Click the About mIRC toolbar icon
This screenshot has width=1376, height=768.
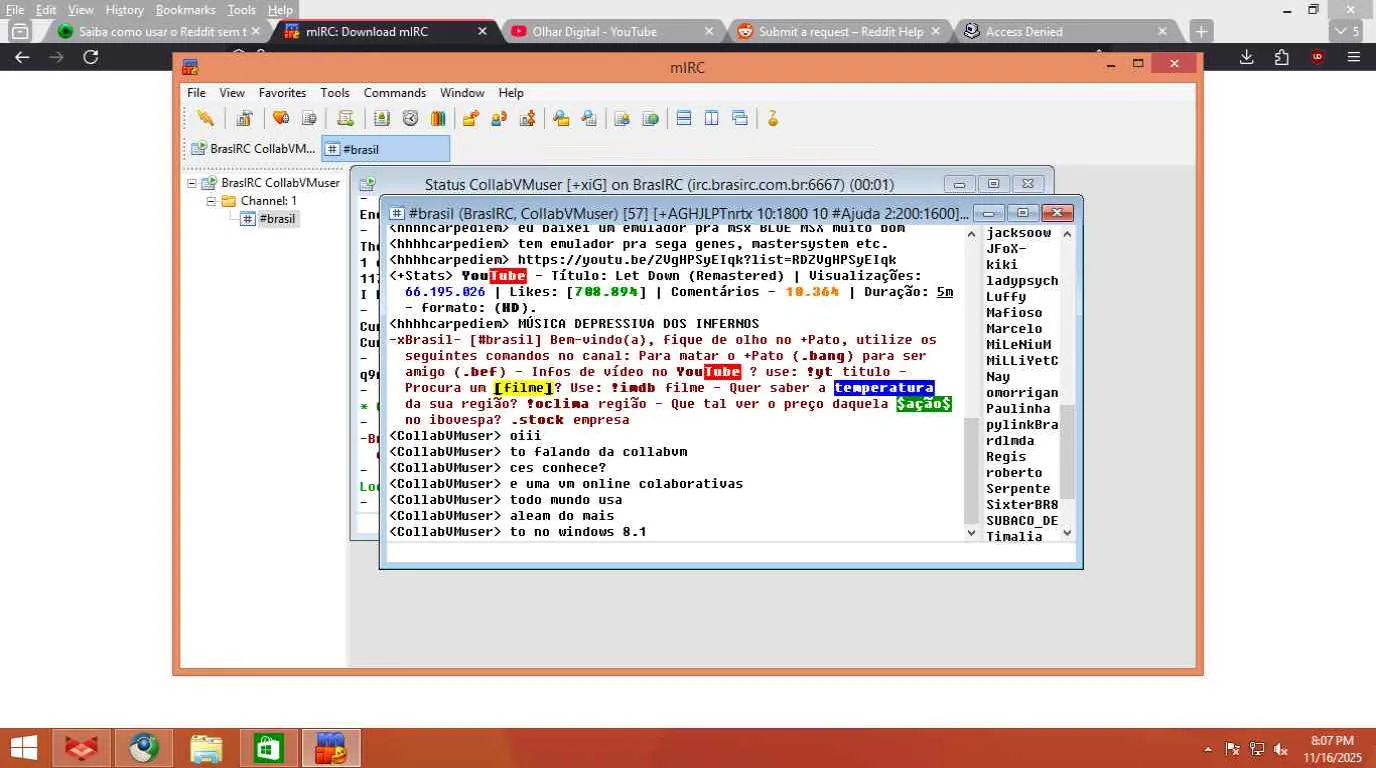coord(772,118)
